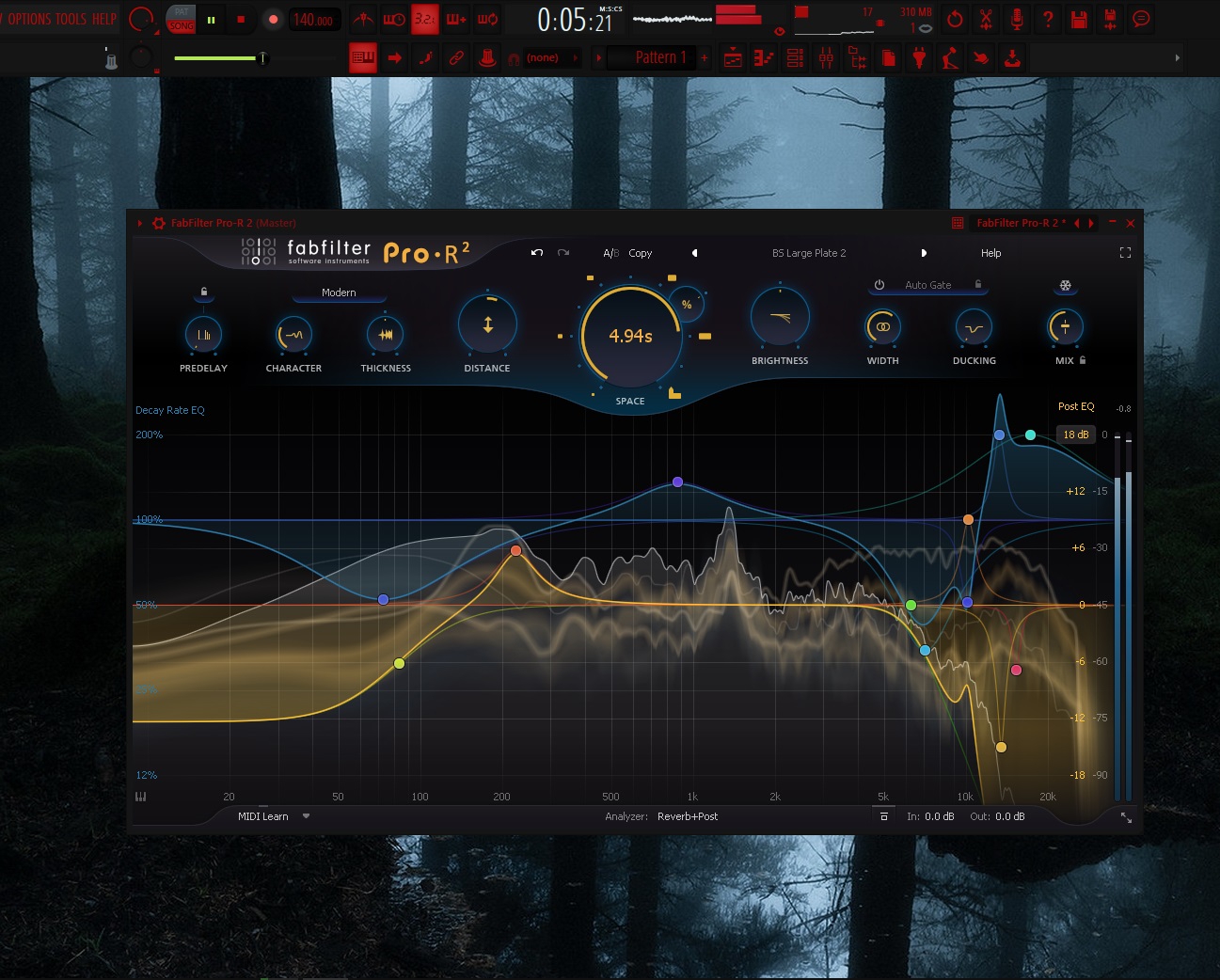The height and width of the screenshot is (980, 1220).
Task: Open the plug-shaped plugin picker icon
Action: (919, 58)
